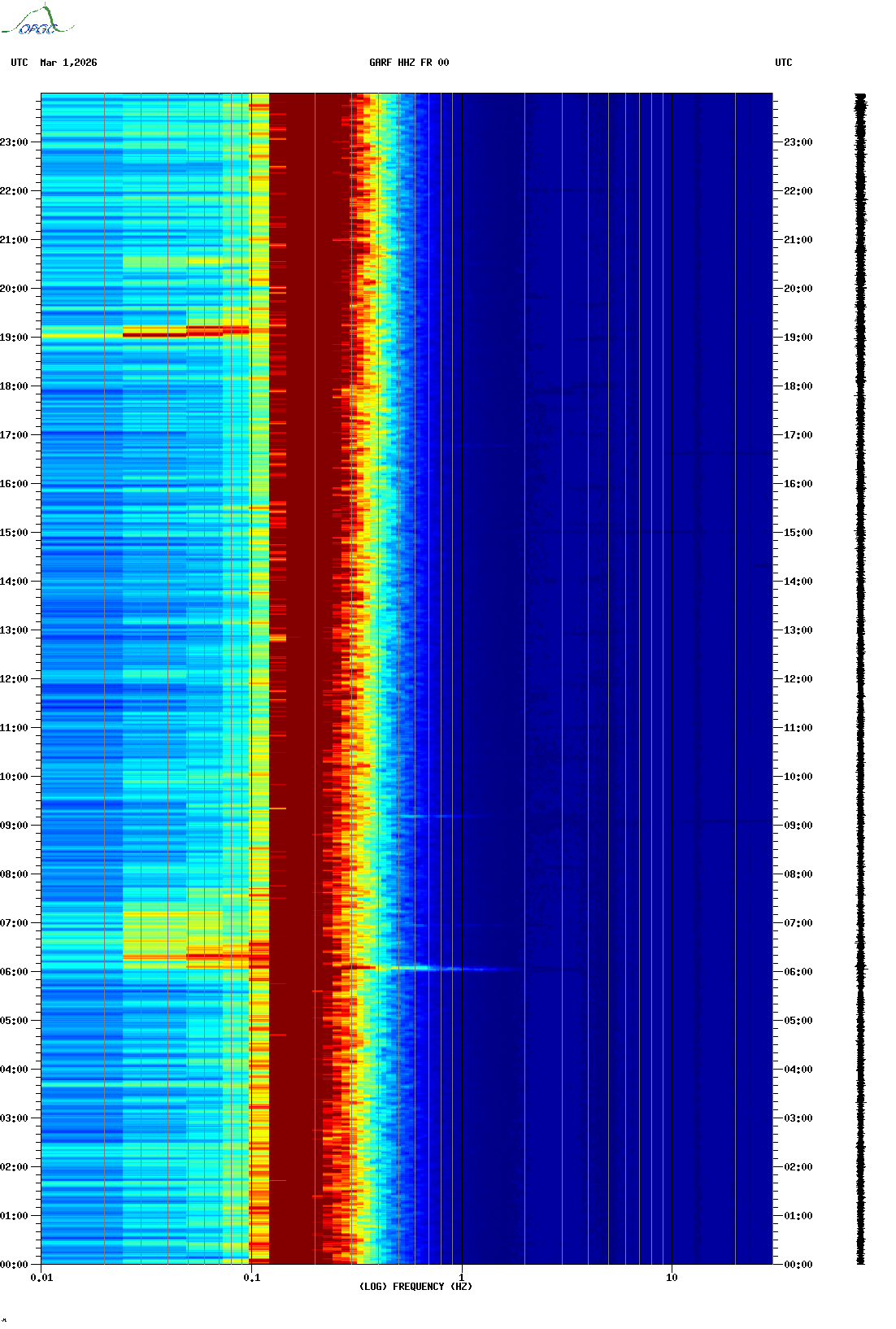The width and height of the screenshot is (896, 1329).
Task: Click the 09:00 label on right time axis
Action: pos(798,825)
